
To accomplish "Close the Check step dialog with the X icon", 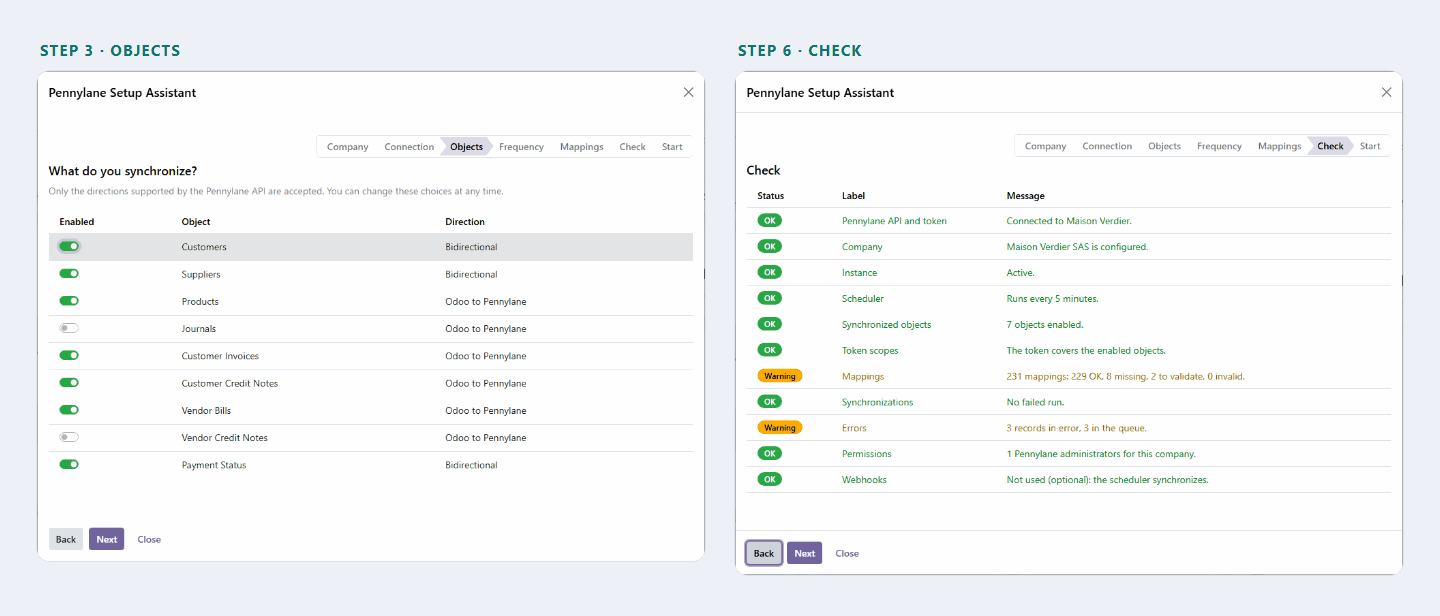I will 1386,92.
